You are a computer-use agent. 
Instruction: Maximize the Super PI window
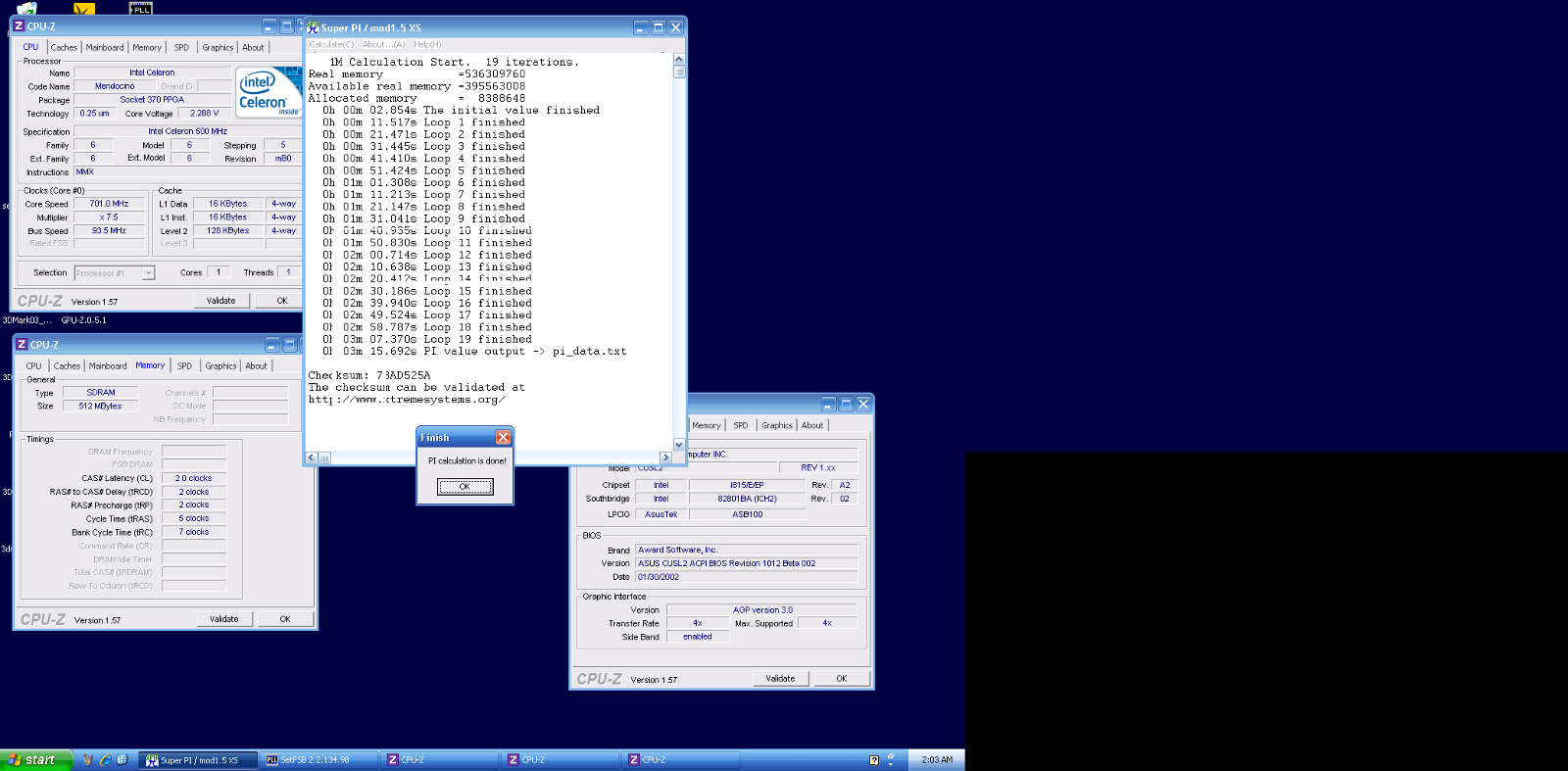click(x=659, y=27)
